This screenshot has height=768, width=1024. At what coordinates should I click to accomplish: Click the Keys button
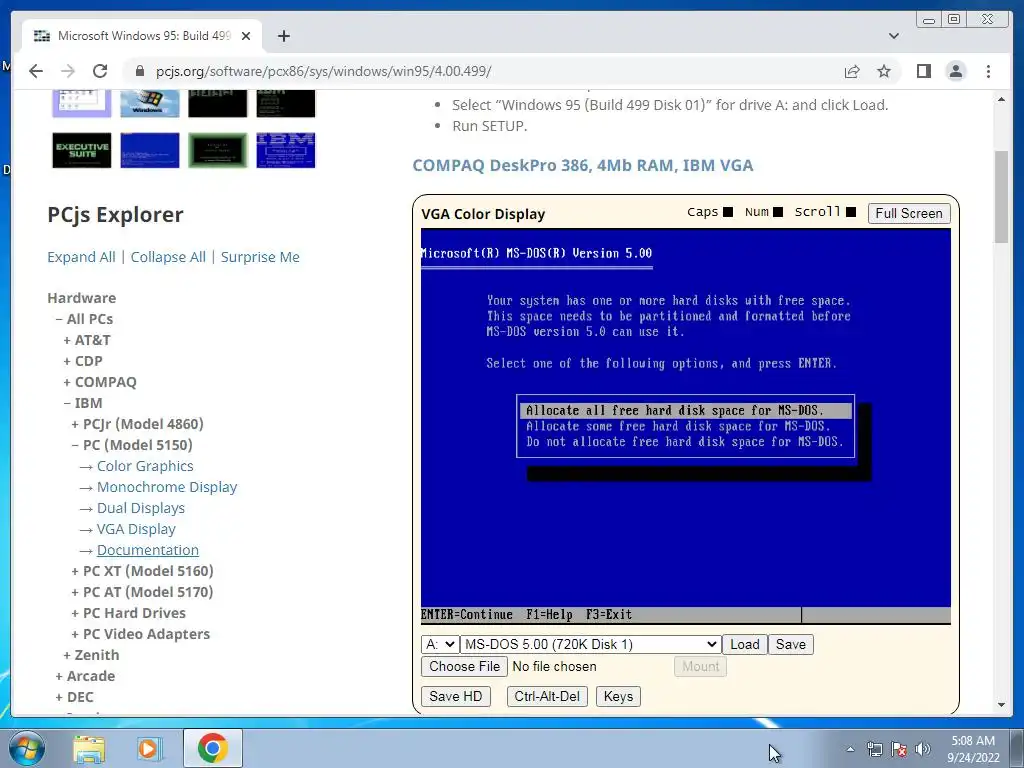point(618,697)
